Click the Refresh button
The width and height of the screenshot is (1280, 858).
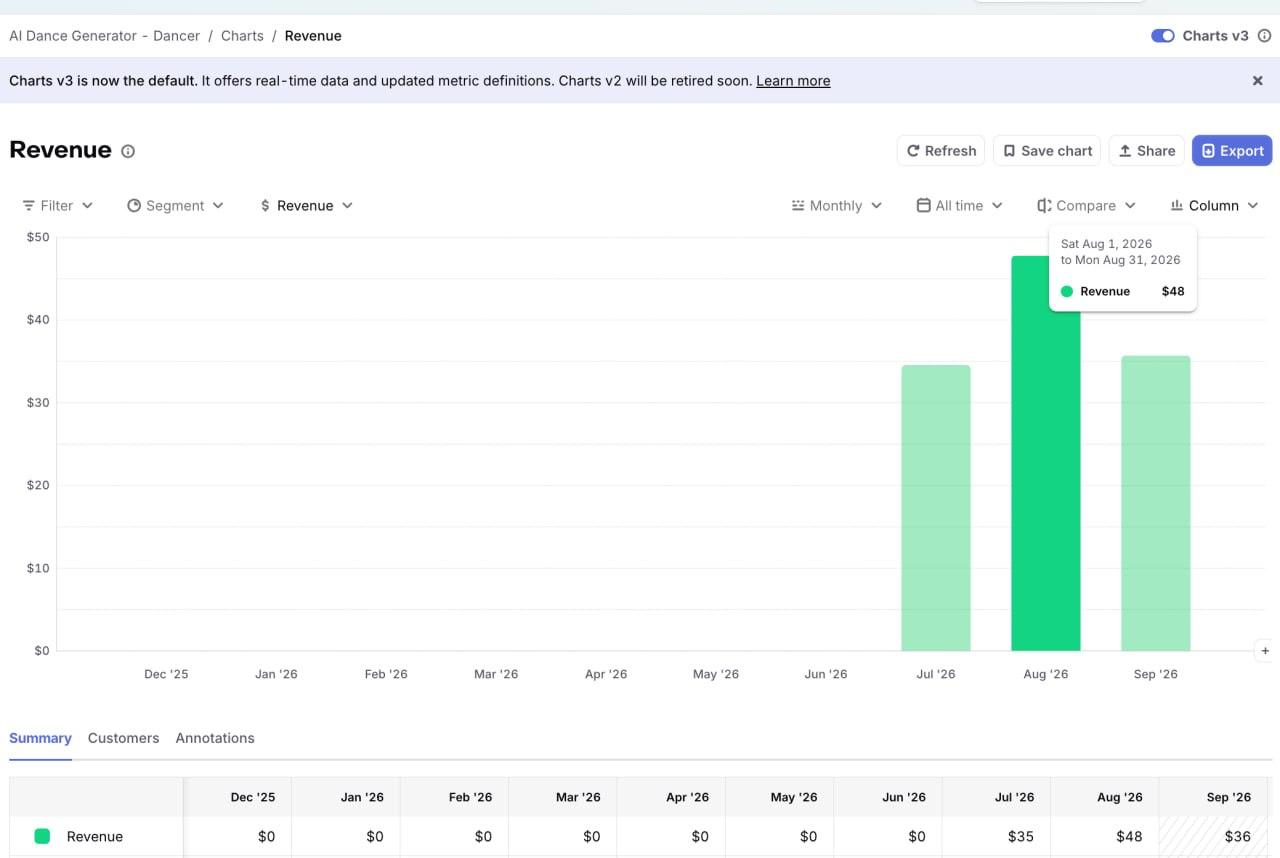point(941,151)
